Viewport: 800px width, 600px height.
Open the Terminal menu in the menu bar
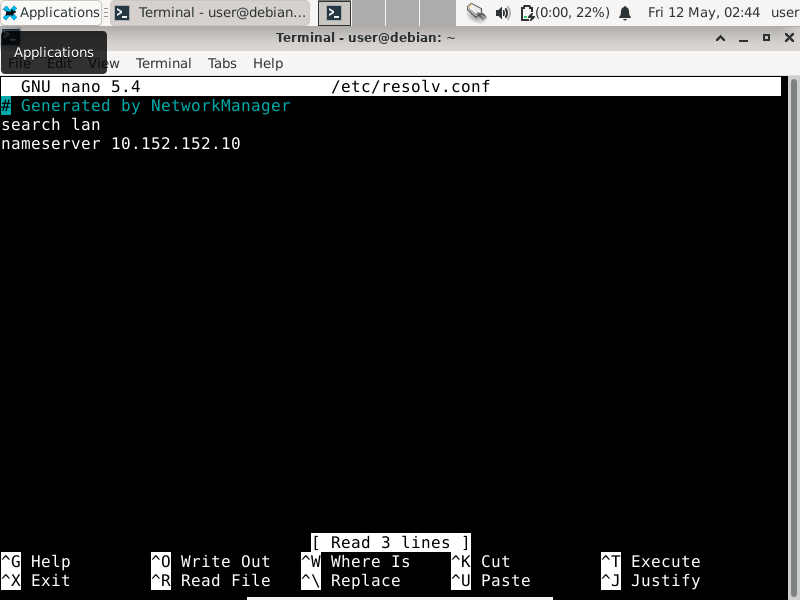163,63
